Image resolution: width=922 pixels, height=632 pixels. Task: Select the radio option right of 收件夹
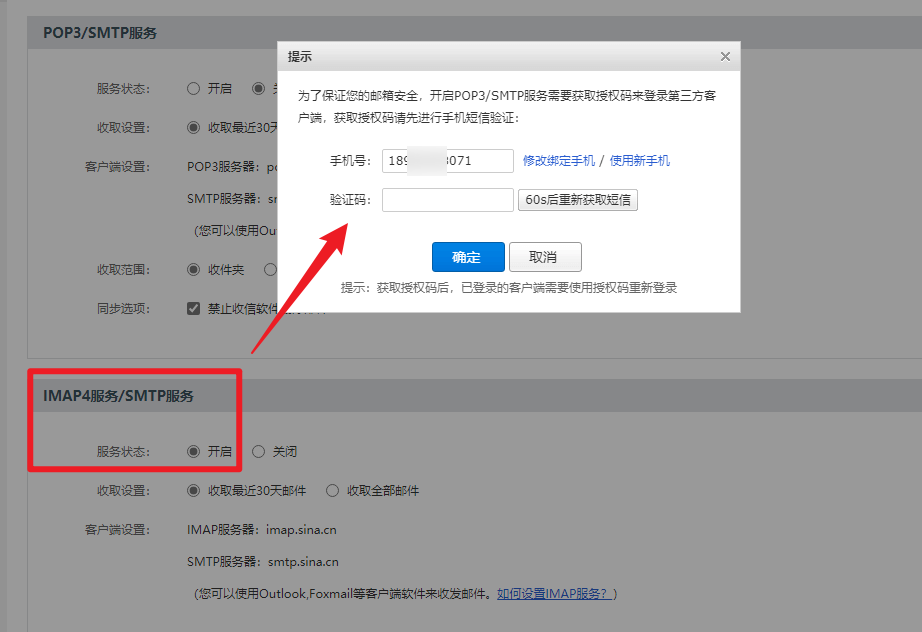point(270,270)
